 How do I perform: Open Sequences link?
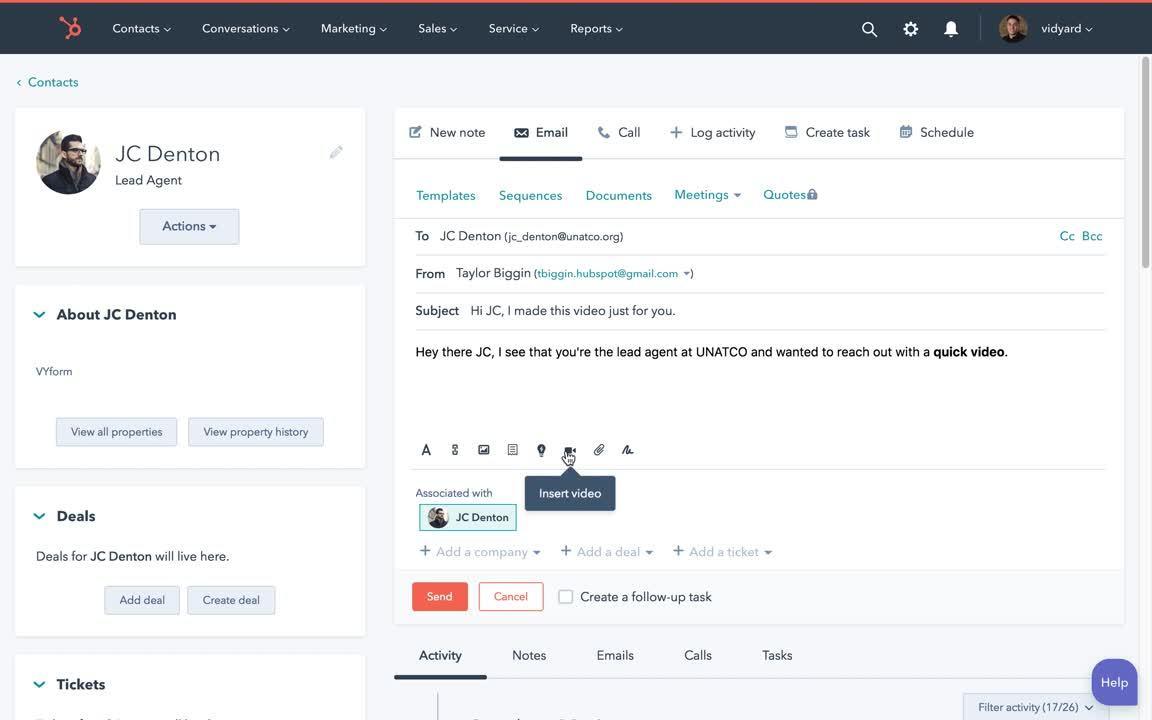(x=530, y=195)
